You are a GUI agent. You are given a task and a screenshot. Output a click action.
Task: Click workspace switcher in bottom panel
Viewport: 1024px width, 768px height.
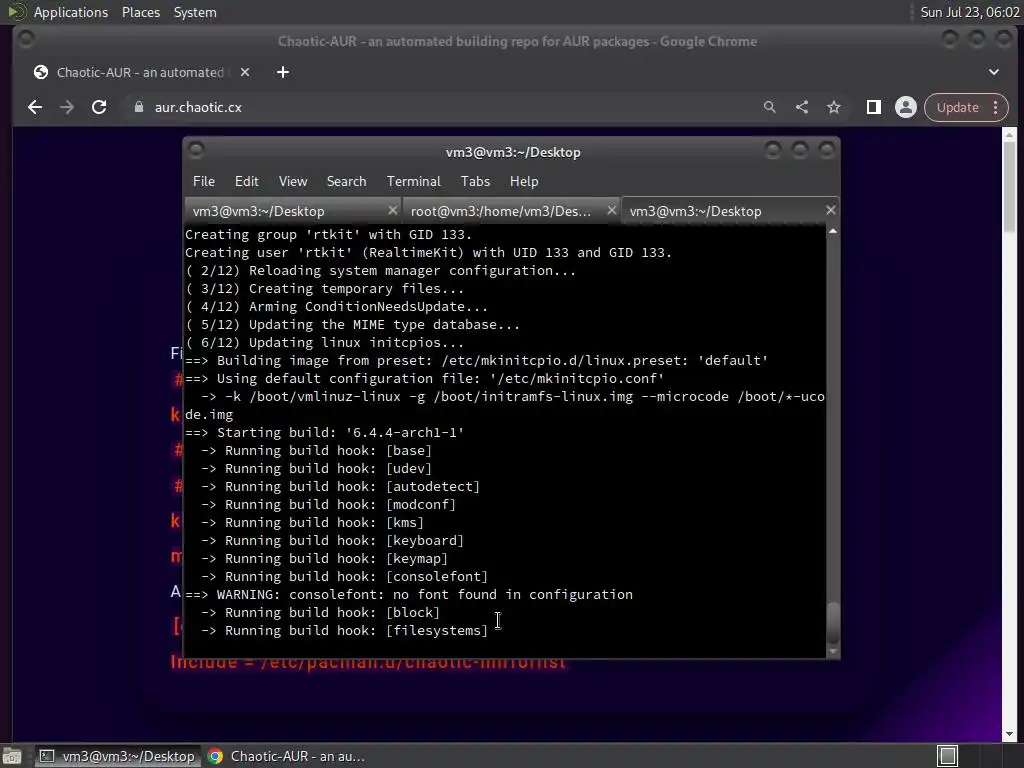pos(947,756)
